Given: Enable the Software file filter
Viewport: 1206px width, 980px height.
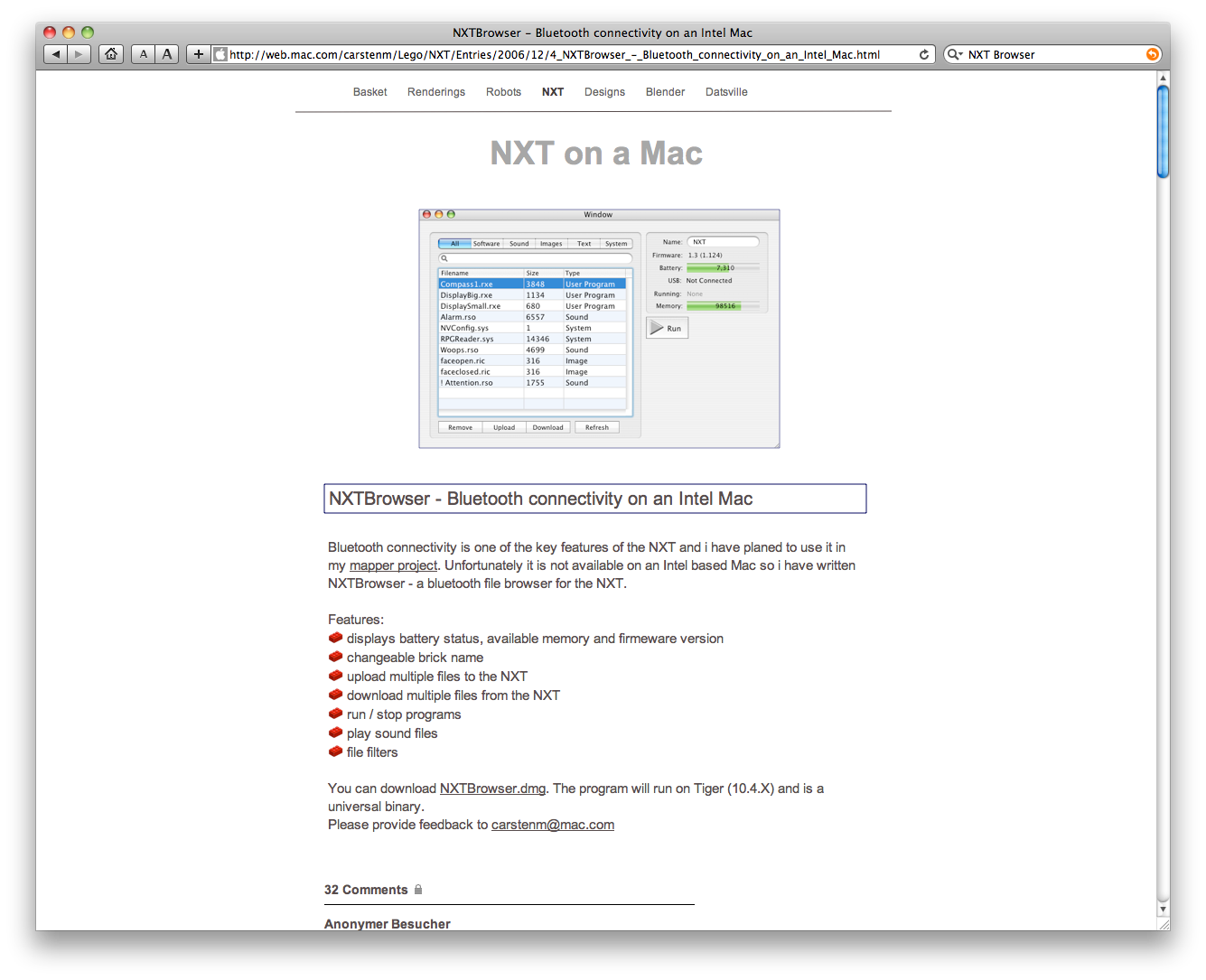Looking at the screenshot, I should (486, 243).
